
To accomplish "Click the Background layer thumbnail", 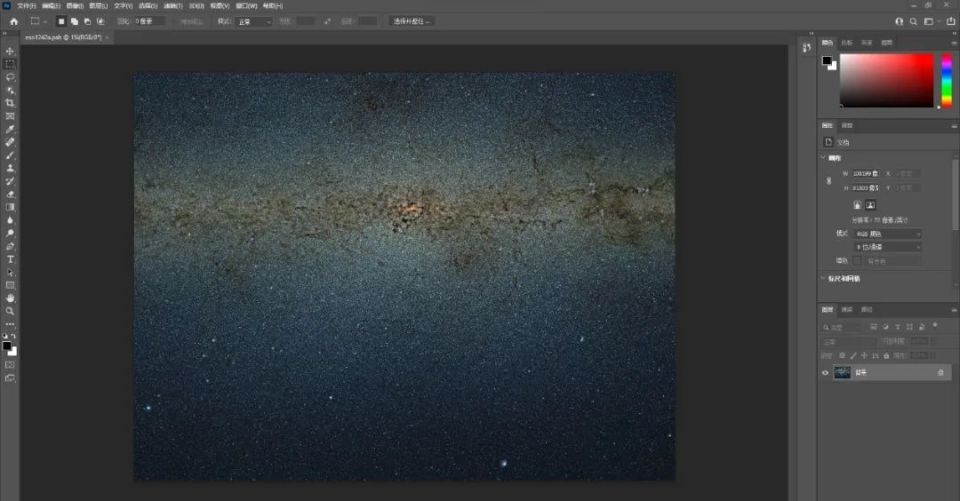I will 842,373.
